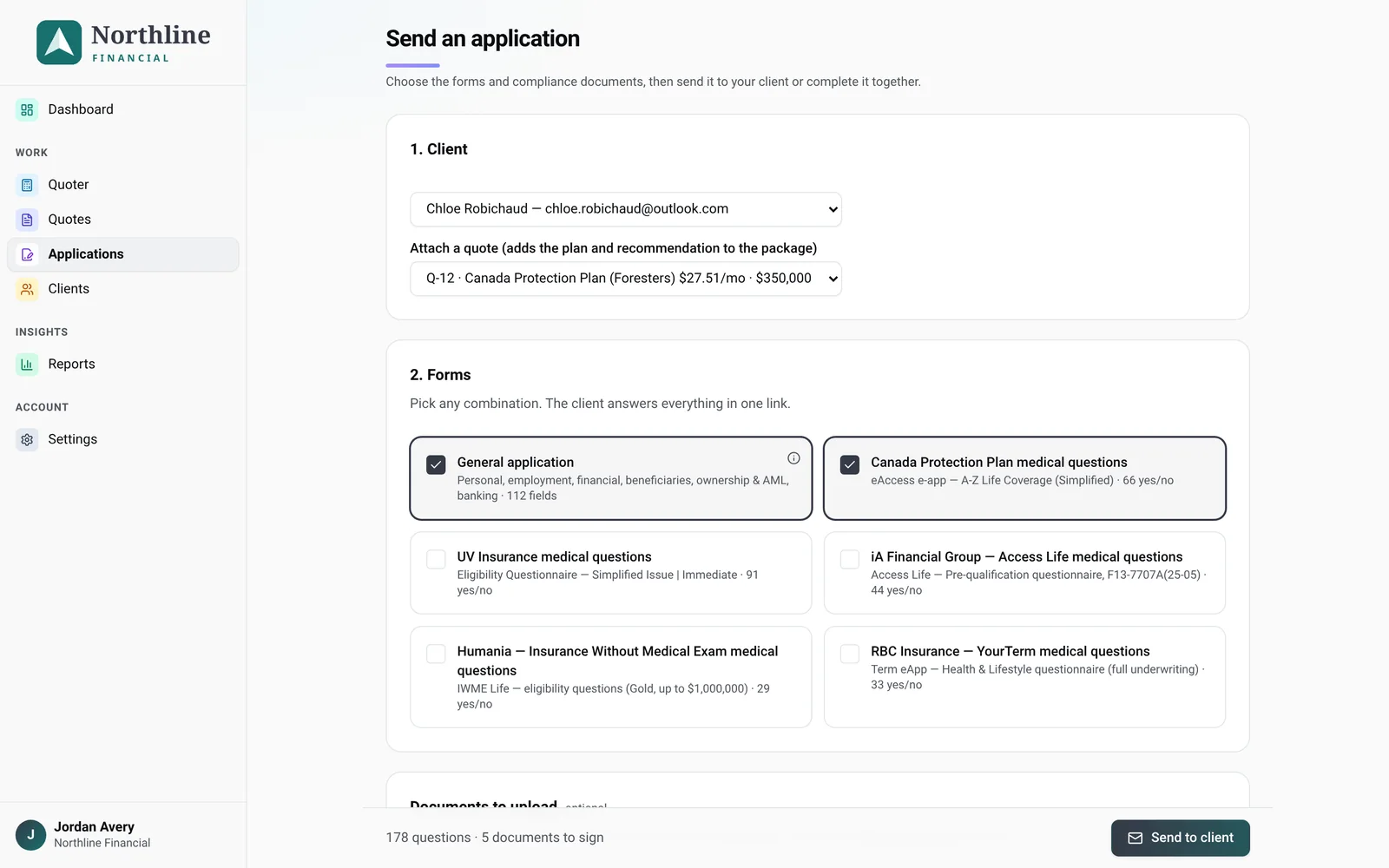Click Jordan Avery's avatar circle

coord(30,835)
